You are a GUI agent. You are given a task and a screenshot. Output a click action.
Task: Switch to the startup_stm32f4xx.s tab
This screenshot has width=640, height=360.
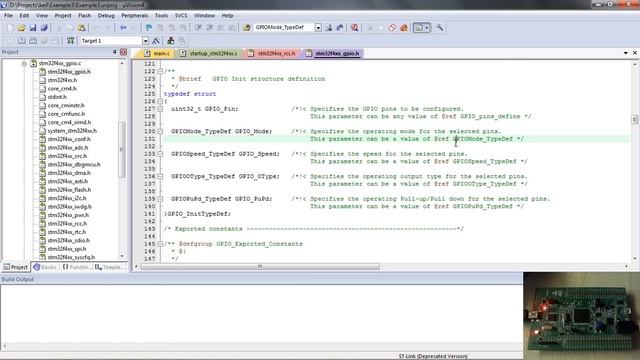pos(209,53)
